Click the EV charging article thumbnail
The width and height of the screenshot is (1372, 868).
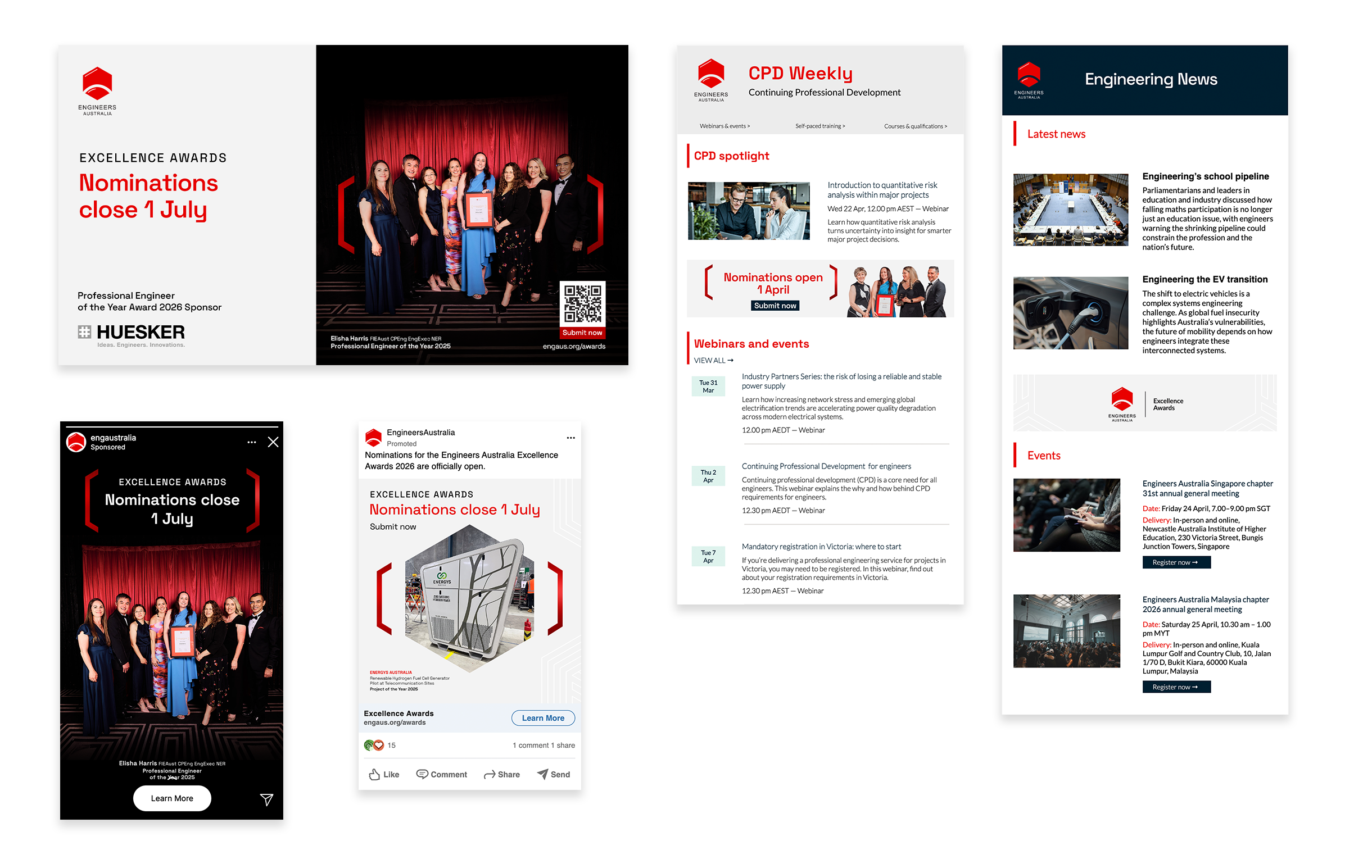coord(1070,313)
